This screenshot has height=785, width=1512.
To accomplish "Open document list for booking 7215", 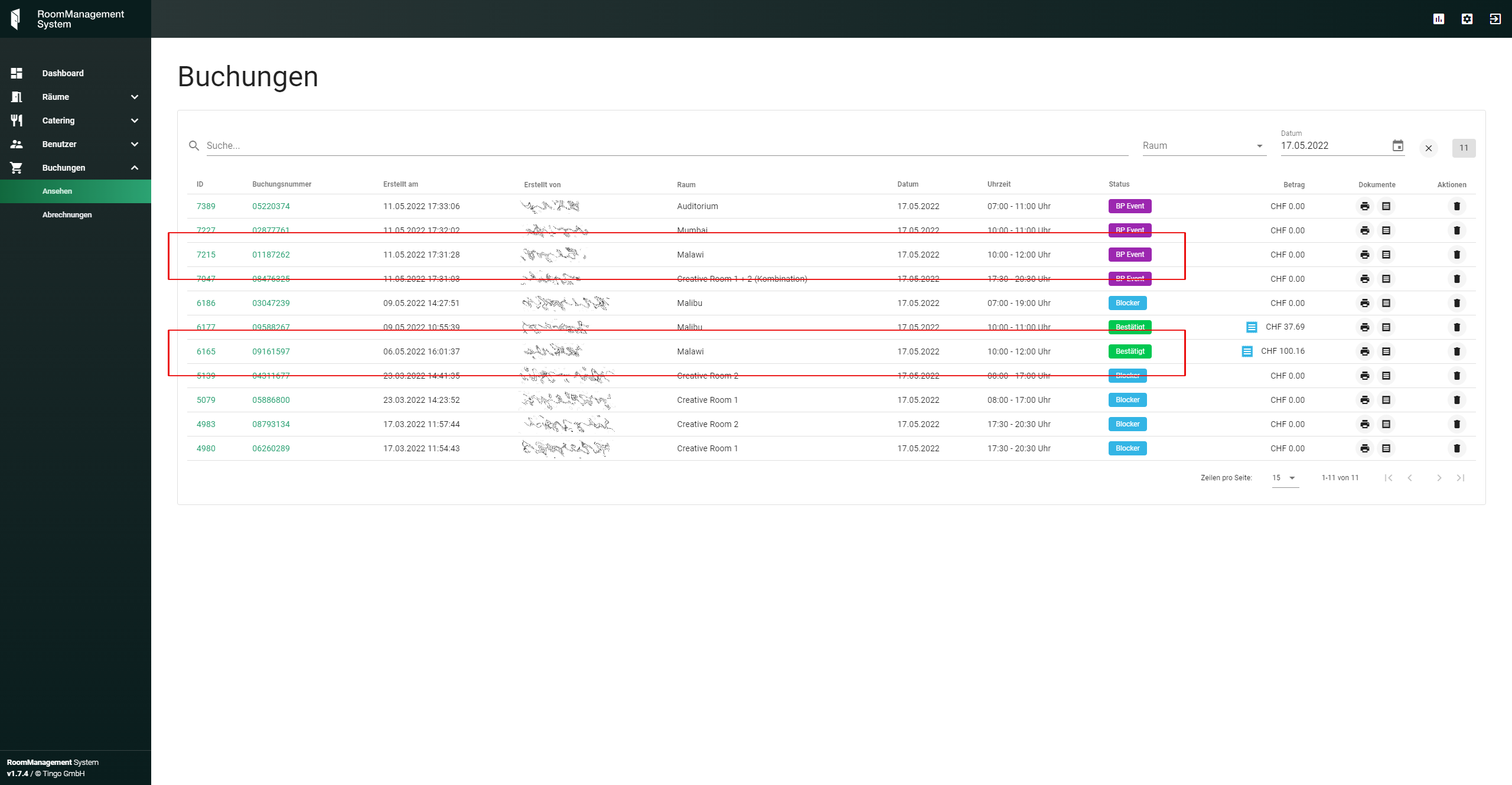I will point(1386,255).
